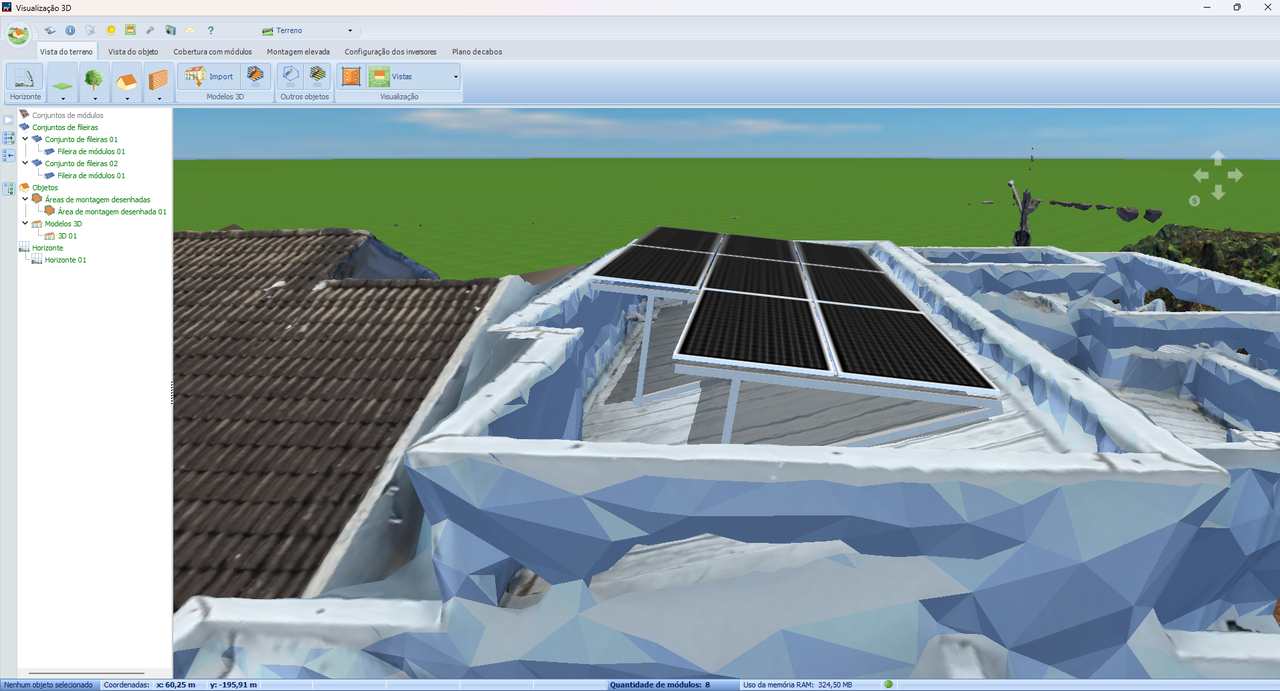Select the tree object icon
Screen dimensions: 1280x691
click(94, 78)
